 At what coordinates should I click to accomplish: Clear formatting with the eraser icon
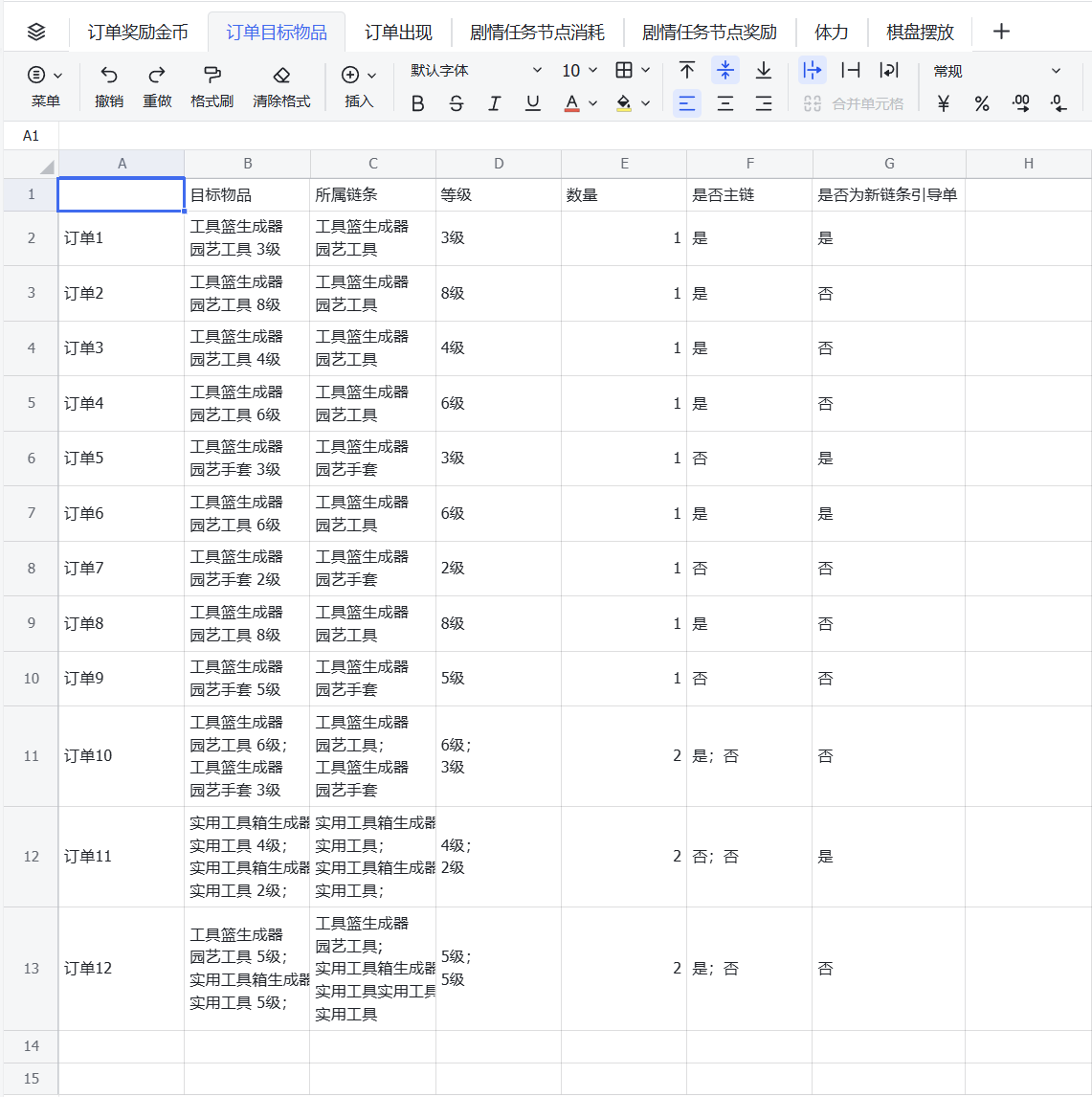[281, 74]
